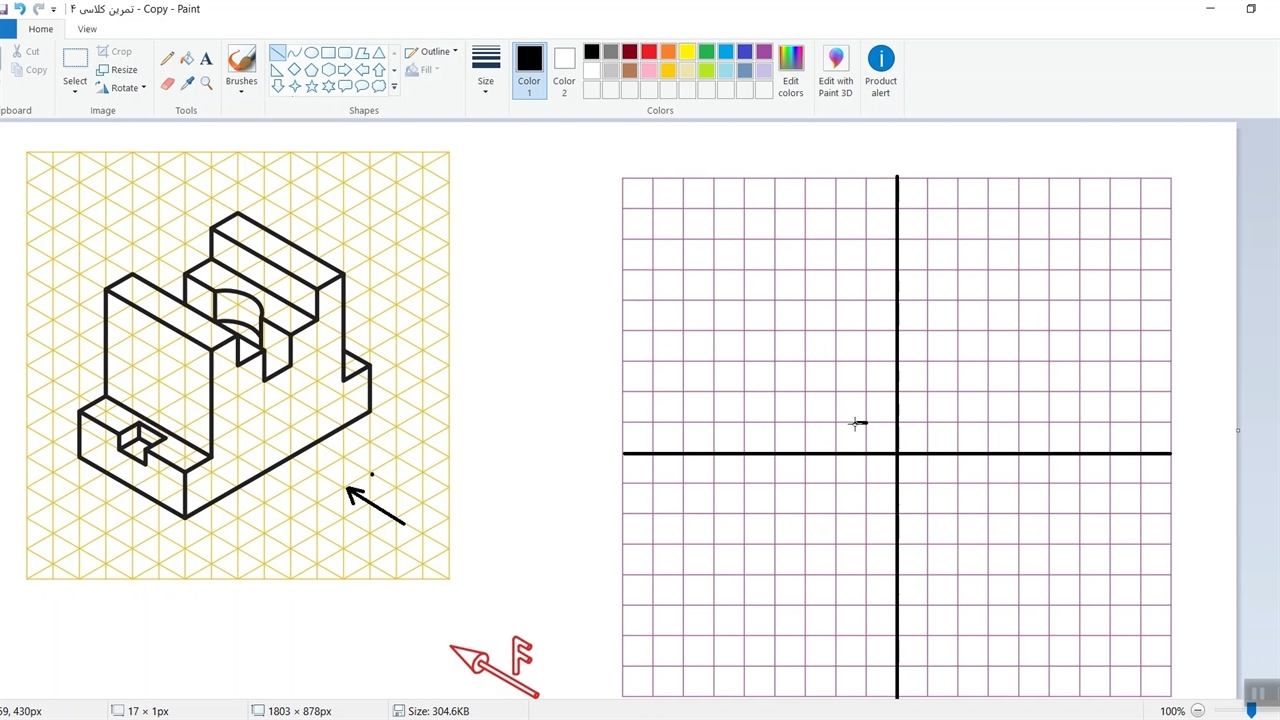
Task: Click the Undo arrow in title bar
Action: pos(19,9)
